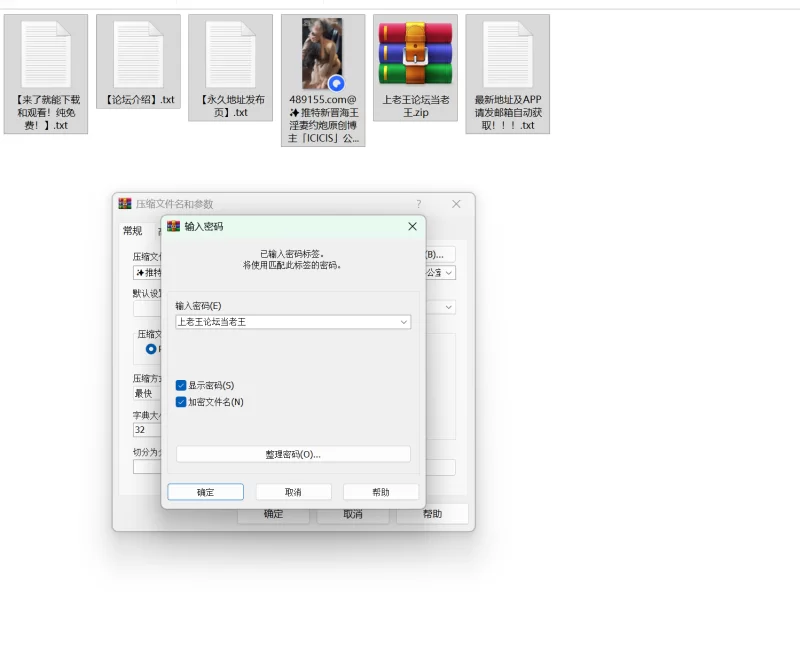Click the 上老王论坛当老王.zip file name label
The width and height of the screenshot is (800, 652).
pos(416,106)
